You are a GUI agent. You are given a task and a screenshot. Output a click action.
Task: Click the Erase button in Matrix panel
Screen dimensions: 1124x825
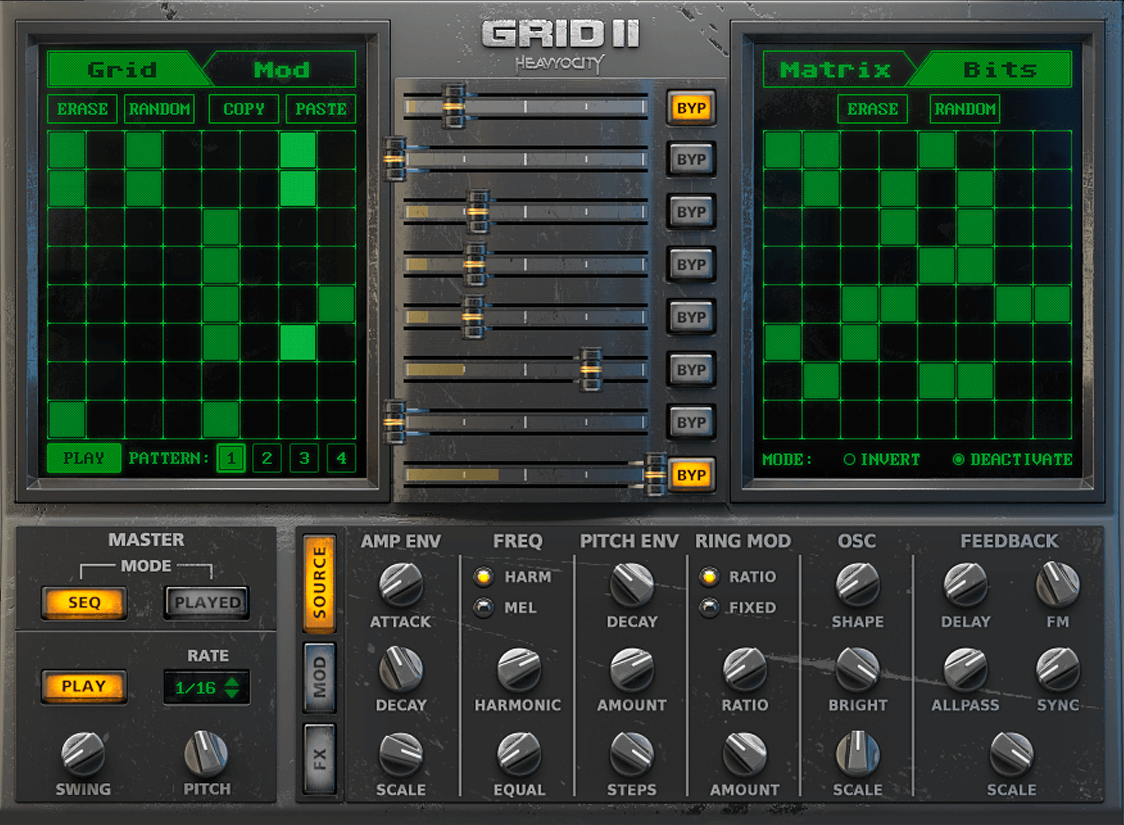(x=872, y=109)
